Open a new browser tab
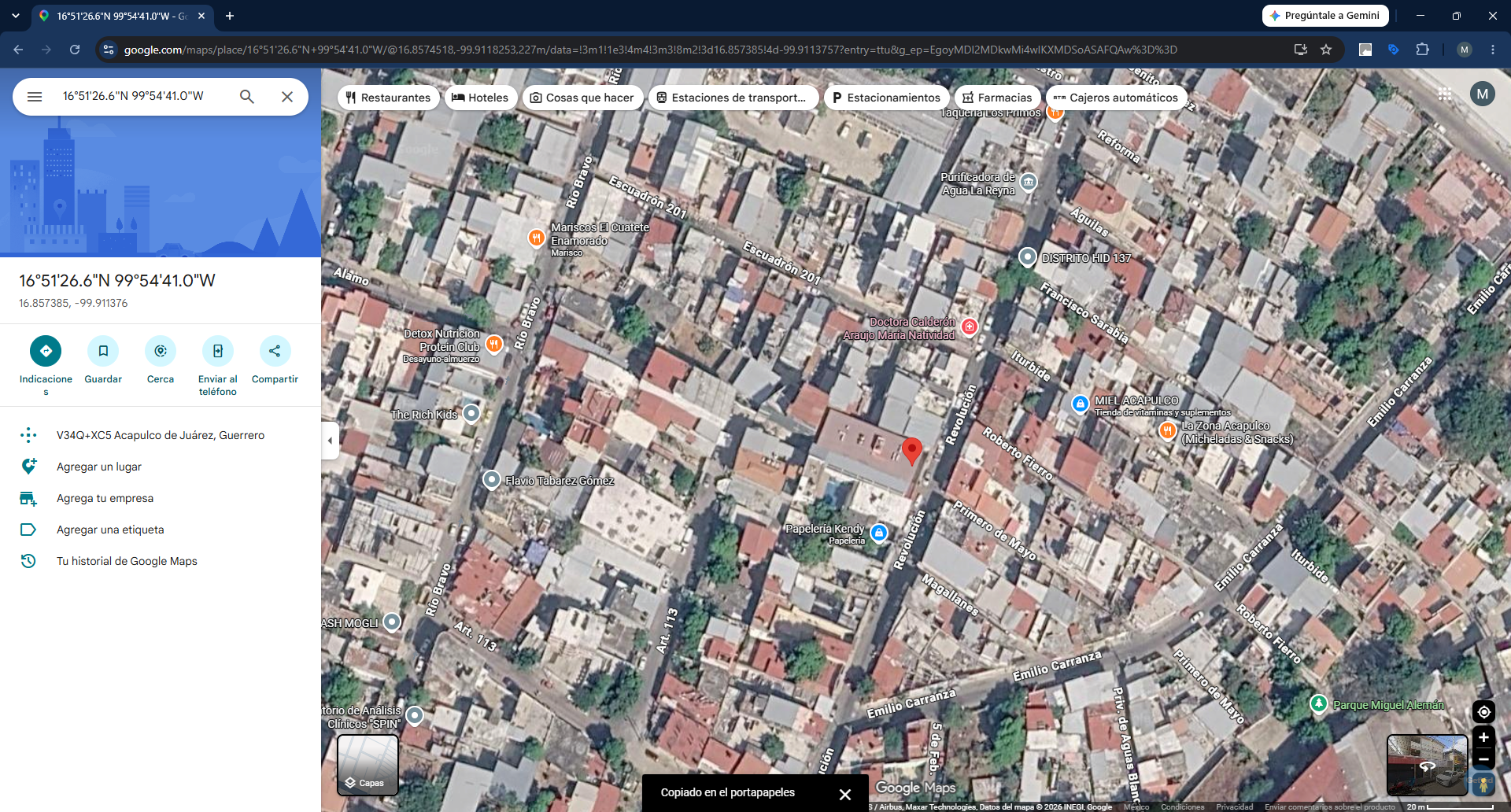The image size is (1511, 812). pos(230,16)
